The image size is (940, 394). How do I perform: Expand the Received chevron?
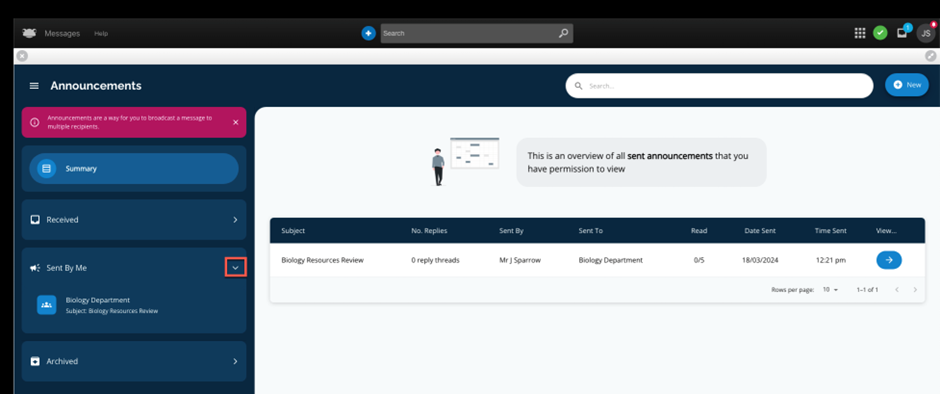235,219
